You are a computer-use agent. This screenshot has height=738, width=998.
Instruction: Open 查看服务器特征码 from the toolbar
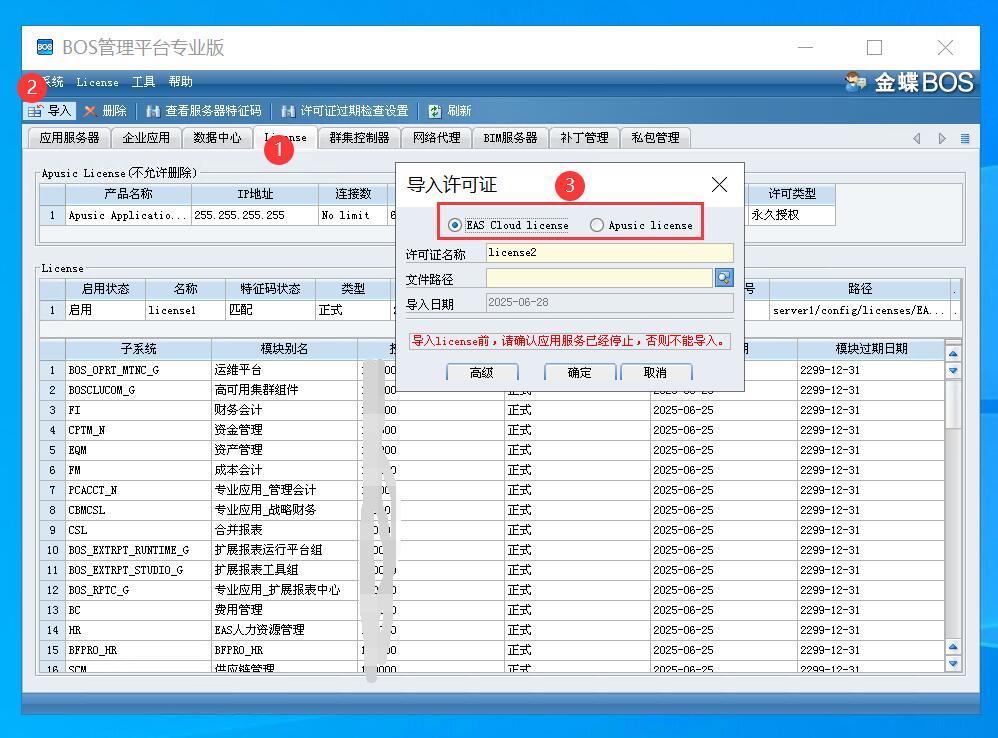pos(204,111)
